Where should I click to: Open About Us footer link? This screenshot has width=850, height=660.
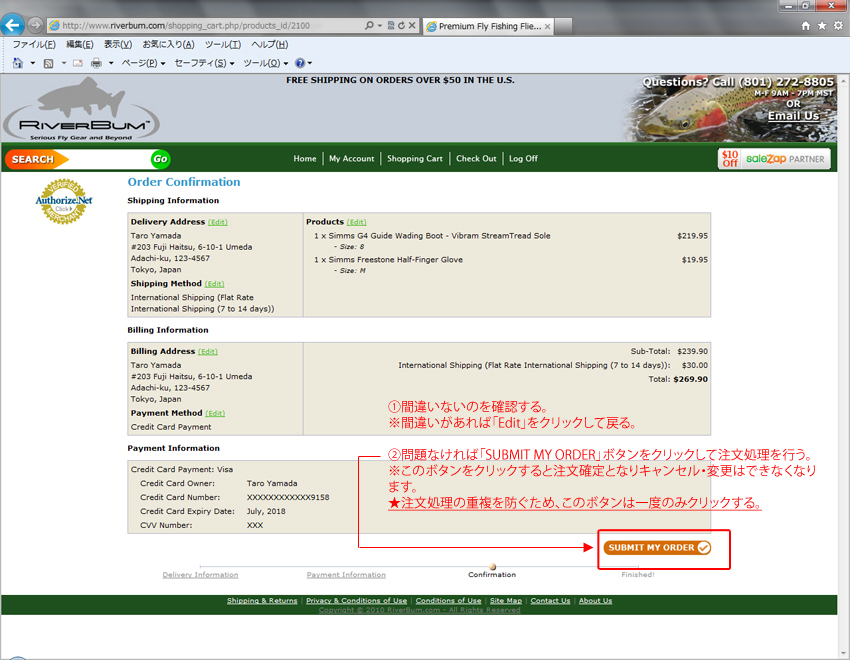pos(595,600)
